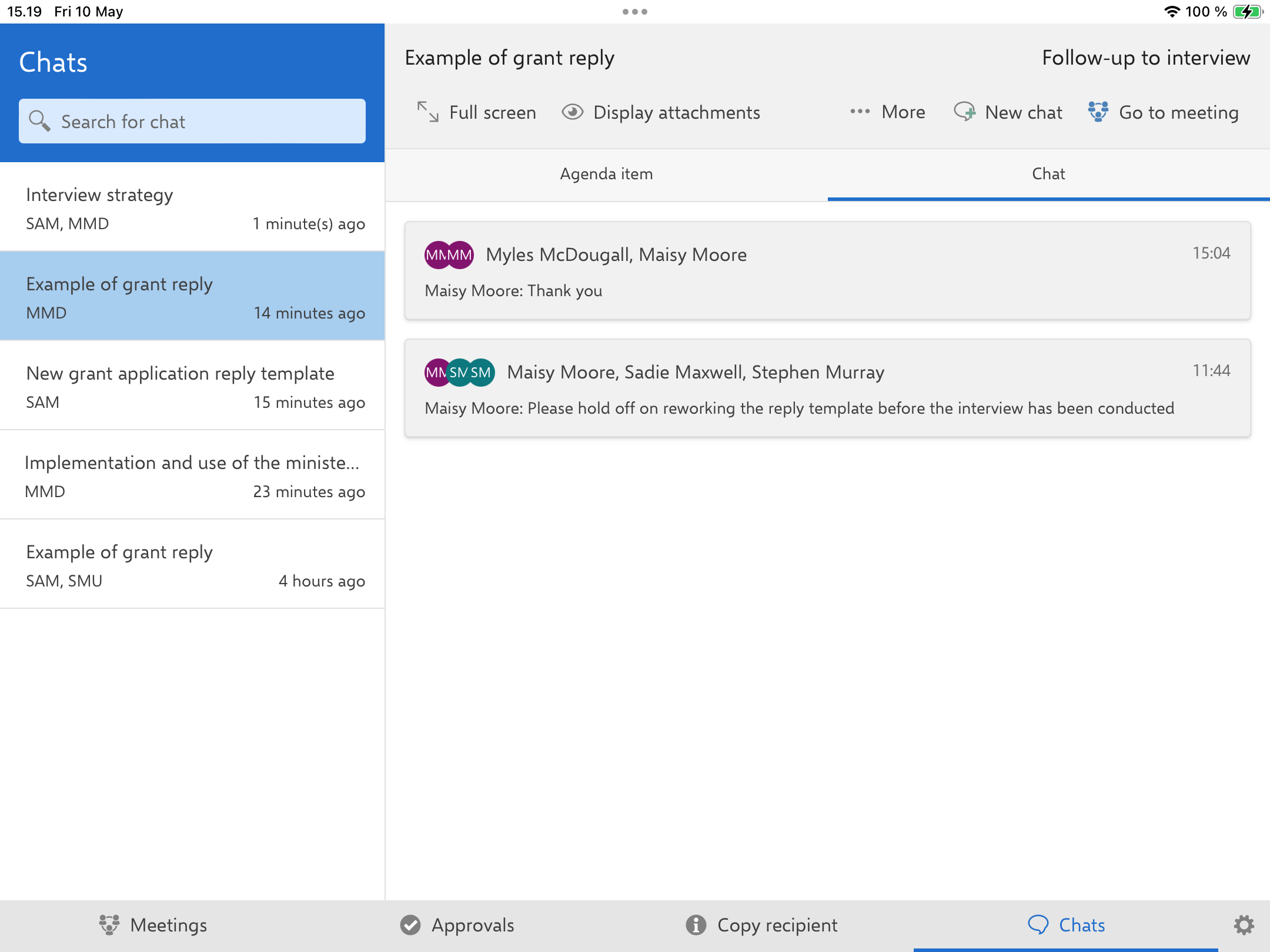1270x952 pixels.
Task: Open settings gear icon
Action: (1244, 925)
